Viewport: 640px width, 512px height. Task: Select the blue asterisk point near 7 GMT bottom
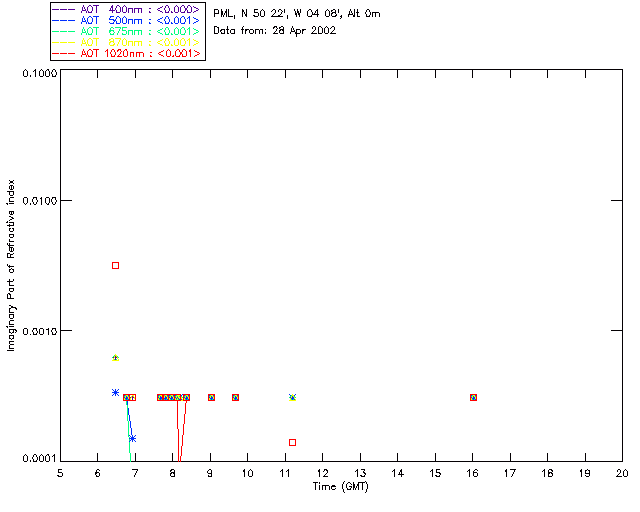pyautogui.click(x=132, y=439)
